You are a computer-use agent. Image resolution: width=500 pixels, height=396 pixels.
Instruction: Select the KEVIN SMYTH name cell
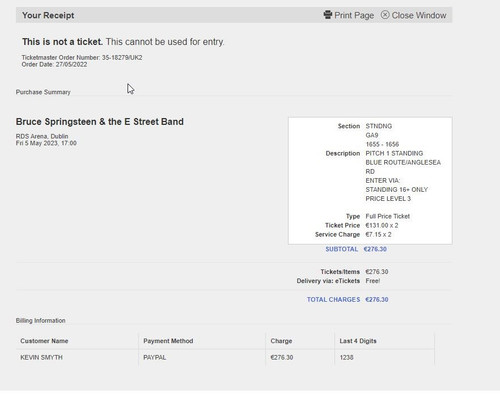[42, 357]
